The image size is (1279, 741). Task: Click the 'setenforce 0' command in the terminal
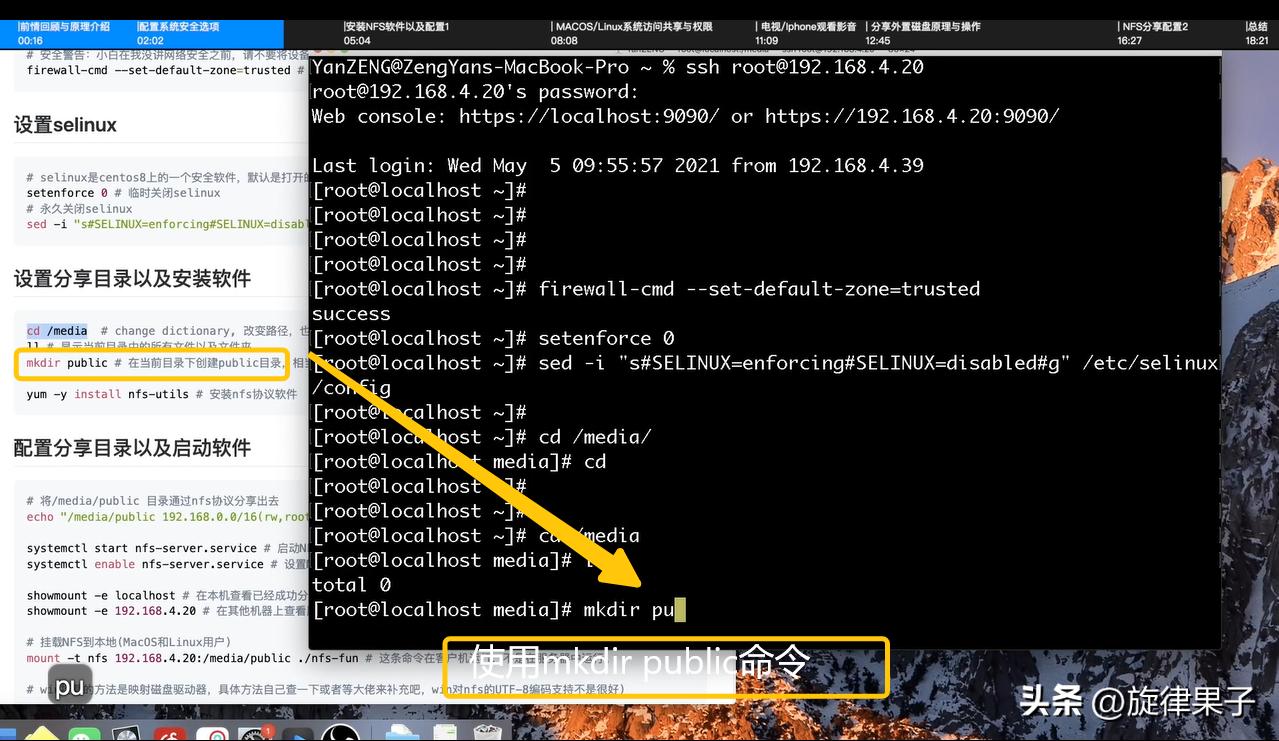pos(606,338)
